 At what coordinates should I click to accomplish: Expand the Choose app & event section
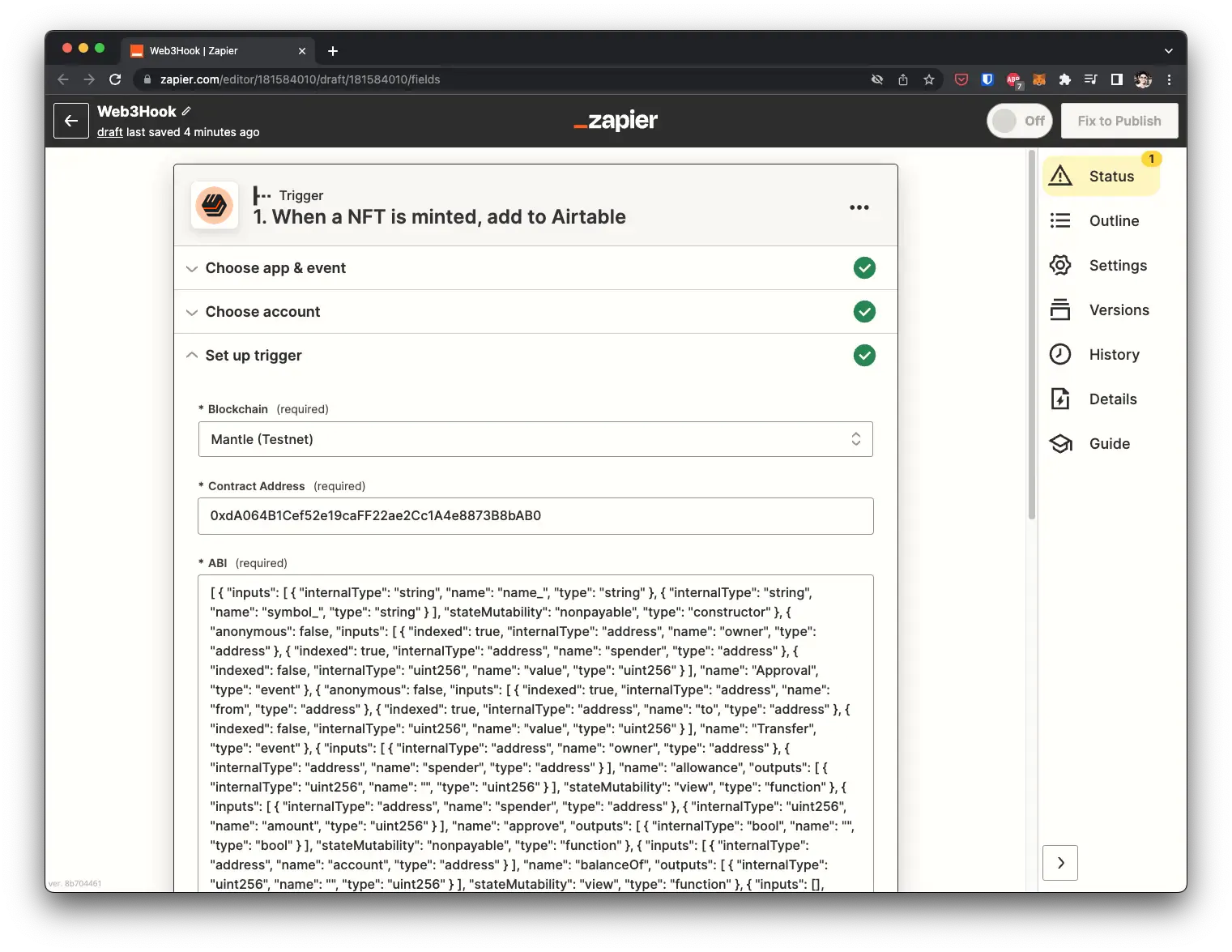[x=535, y=268]
